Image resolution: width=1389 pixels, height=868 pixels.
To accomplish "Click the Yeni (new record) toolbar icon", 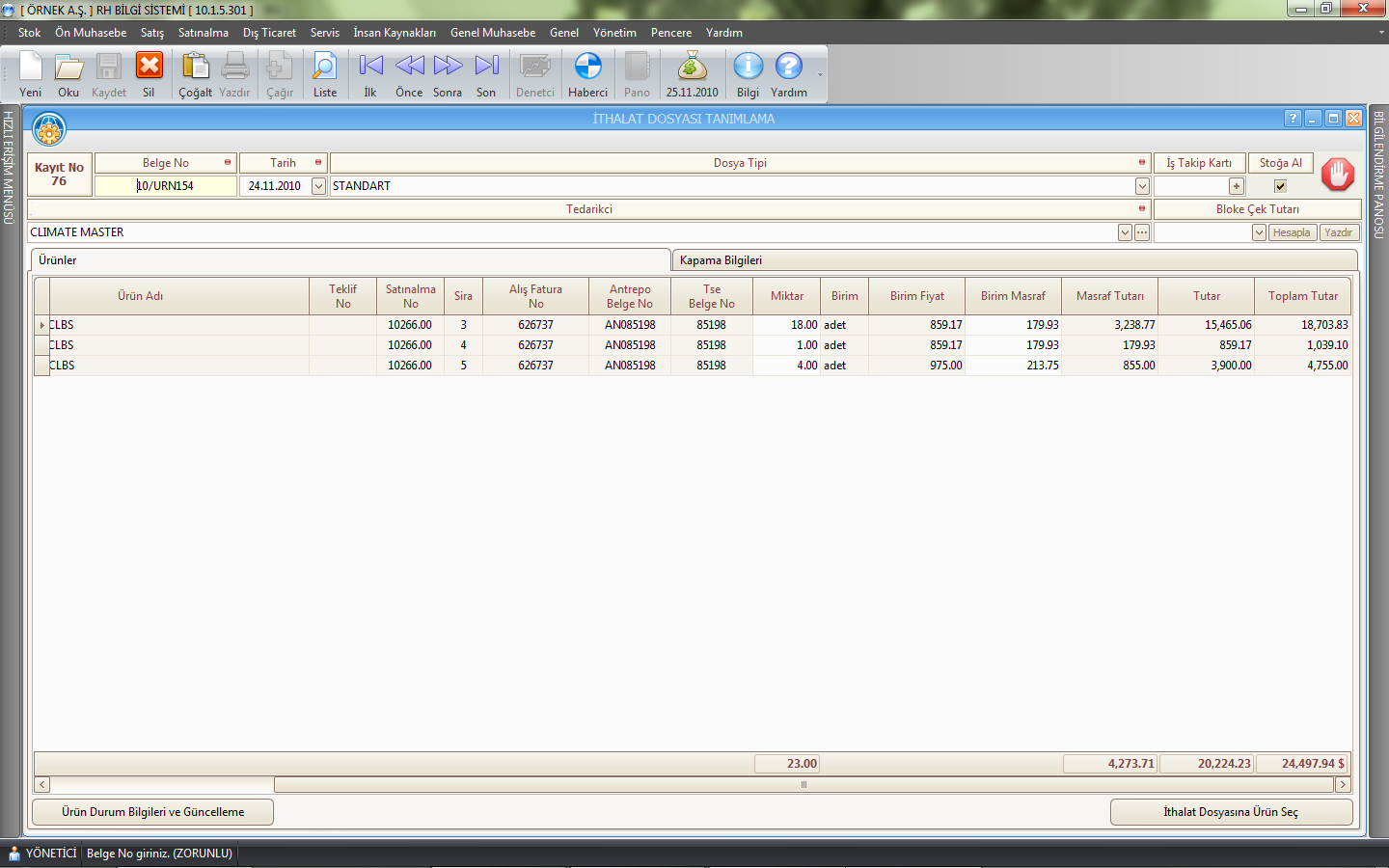I will (31, 68).
